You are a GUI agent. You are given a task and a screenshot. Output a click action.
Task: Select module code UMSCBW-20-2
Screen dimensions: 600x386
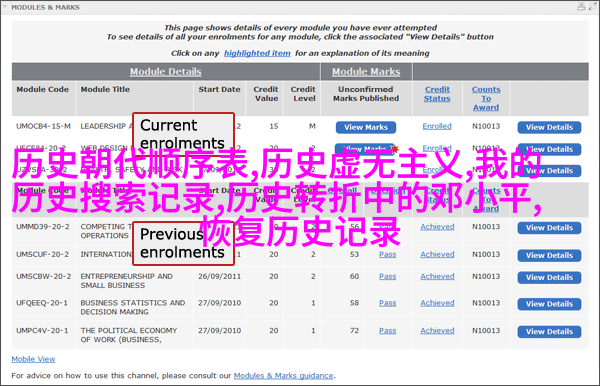(44, 276)
